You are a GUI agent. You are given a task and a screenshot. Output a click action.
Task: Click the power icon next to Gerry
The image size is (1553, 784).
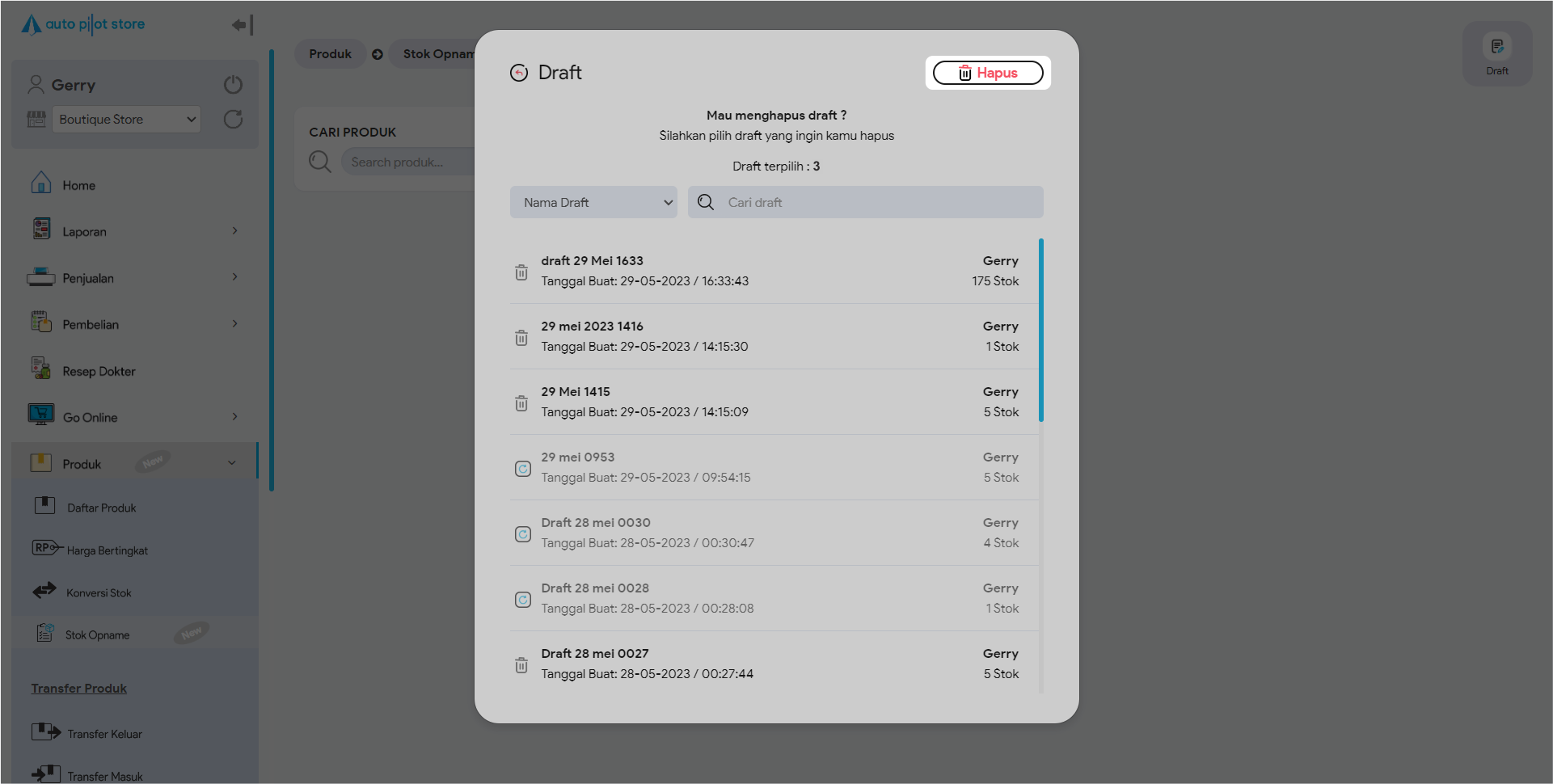click(233, 85)
